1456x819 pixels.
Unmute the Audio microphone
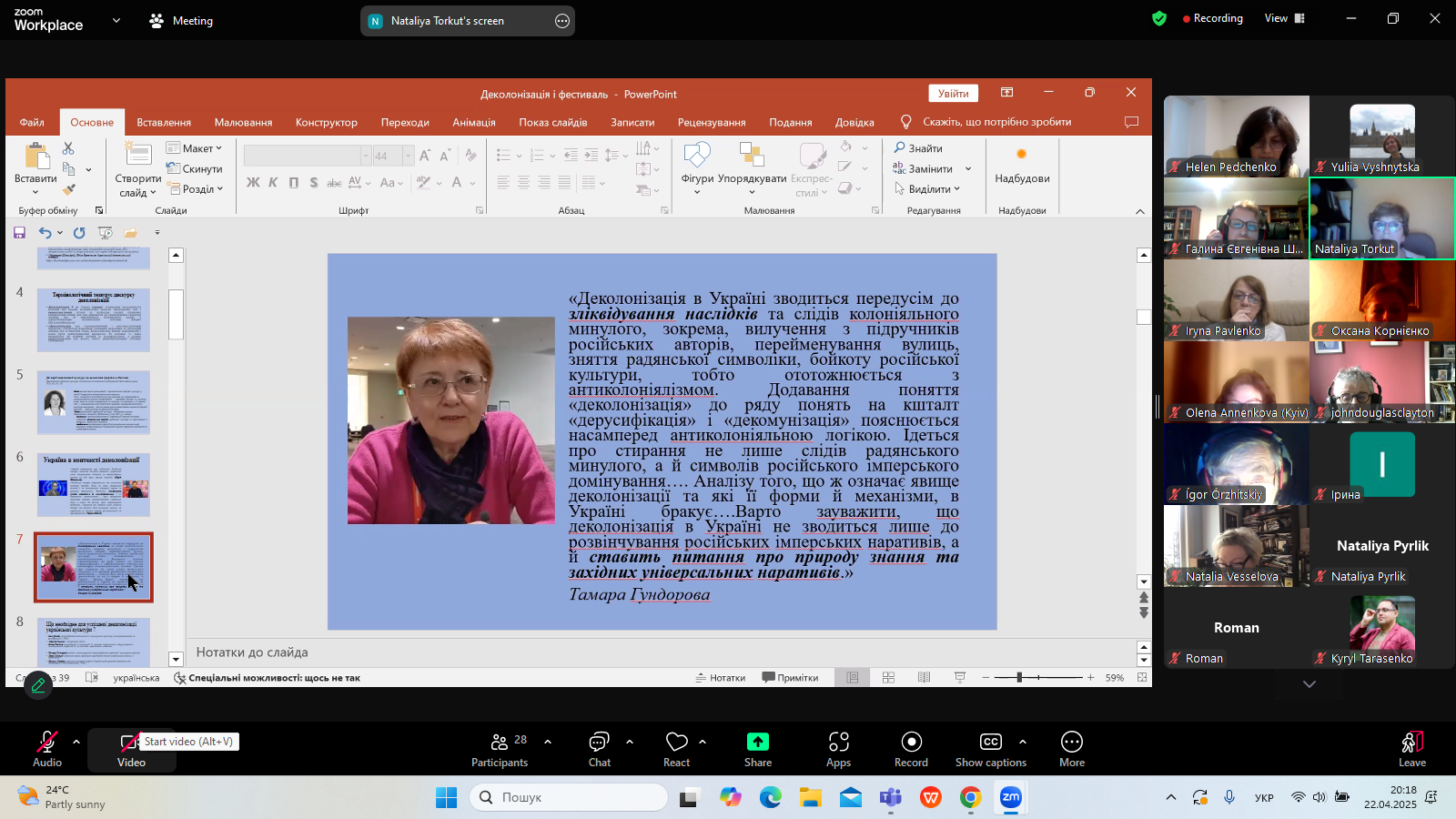(x=47, y=743)
